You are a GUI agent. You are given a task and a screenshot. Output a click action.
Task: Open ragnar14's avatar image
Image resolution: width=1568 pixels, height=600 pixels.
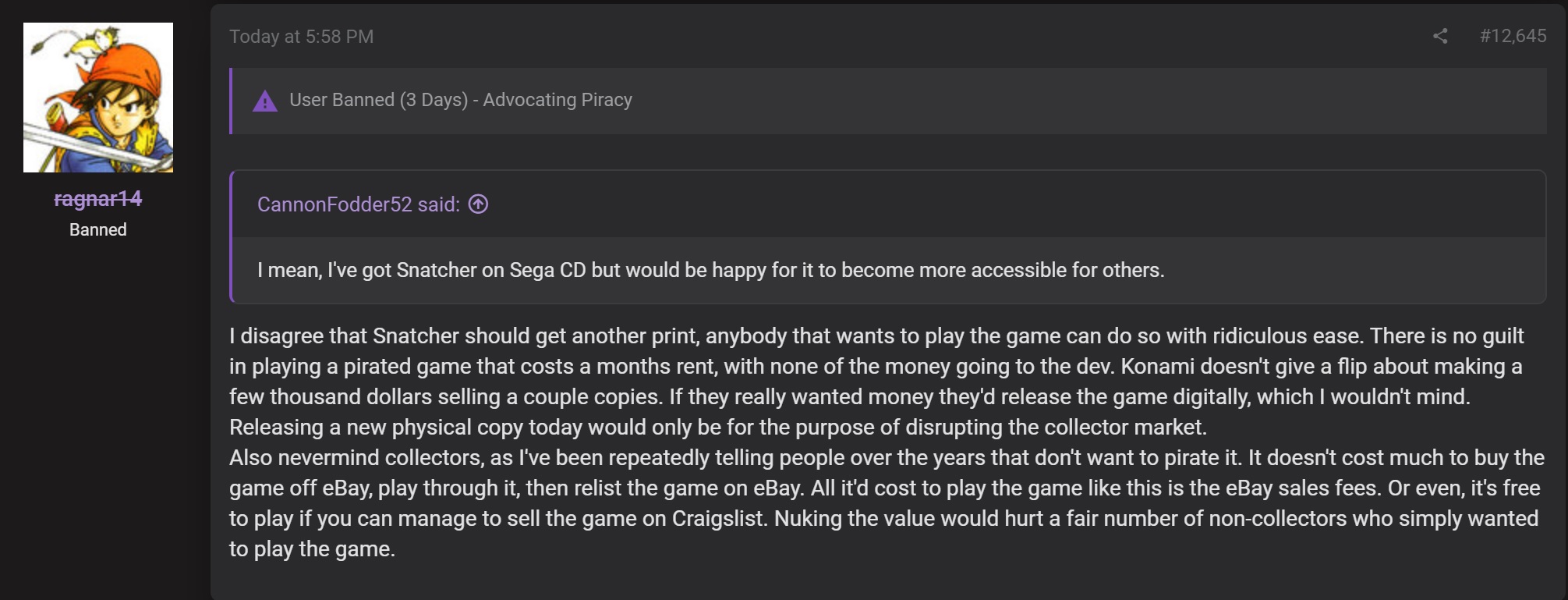click(98, 98)
